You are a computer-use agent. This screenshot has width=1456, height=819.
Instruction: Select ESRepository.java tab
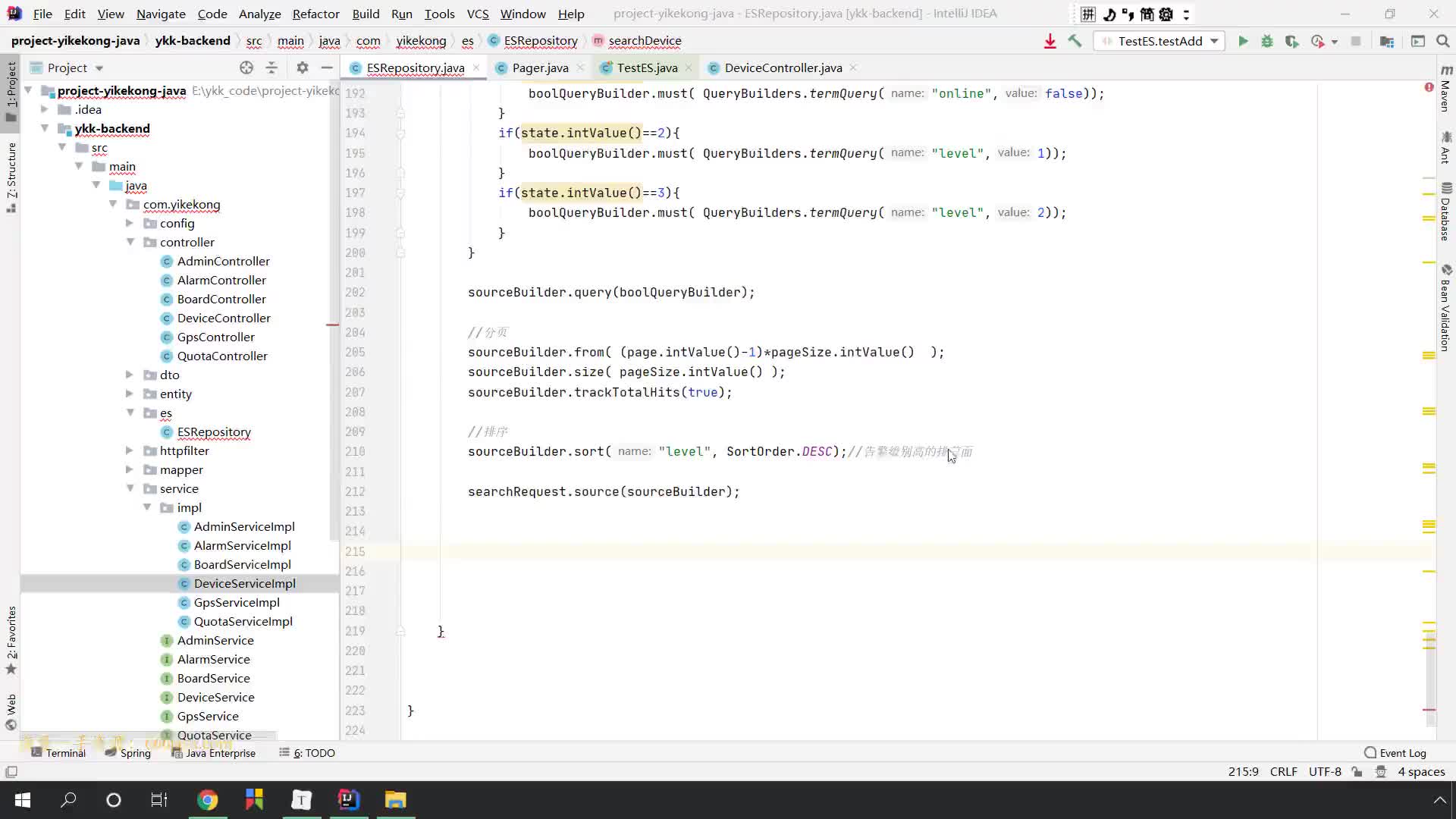(416, 67)
